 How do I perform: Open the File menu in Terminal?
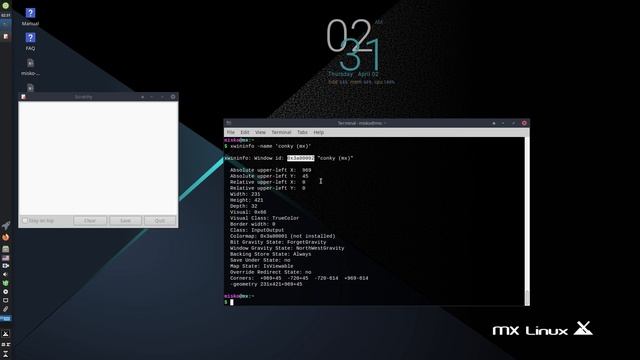(231, 132)
